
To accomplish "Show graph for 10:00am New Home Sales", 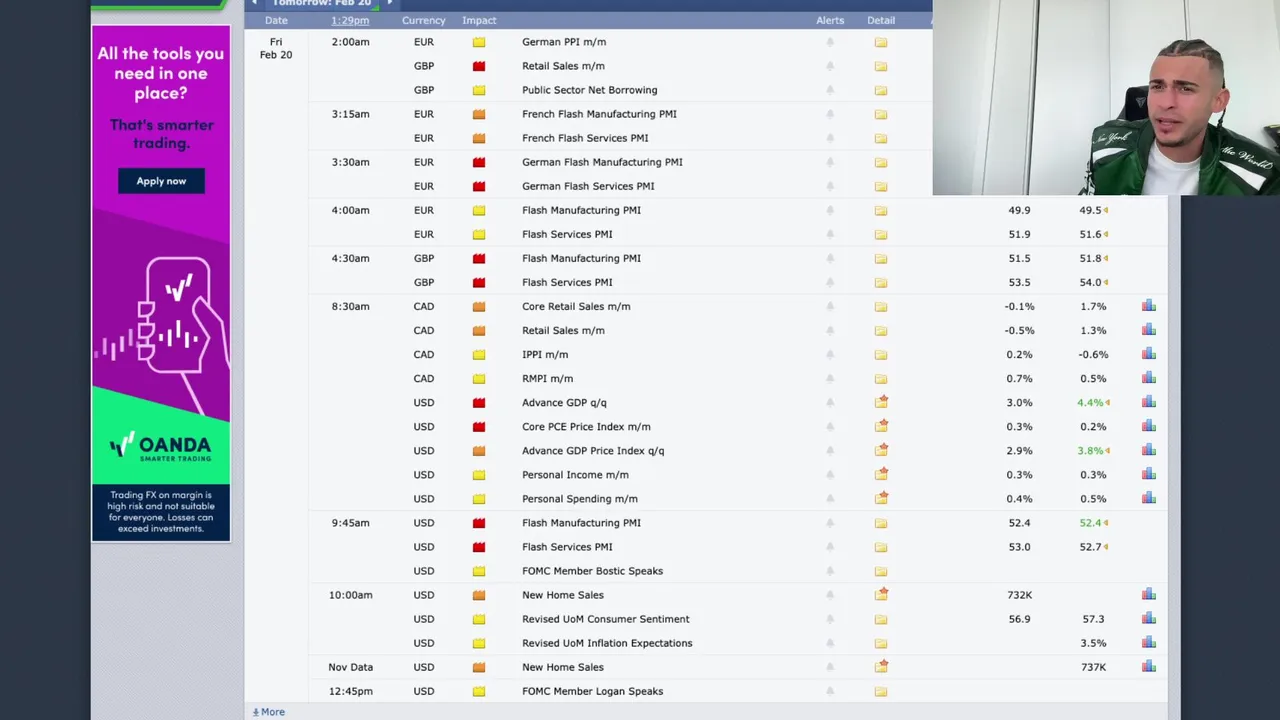I will pos(1149,595).
